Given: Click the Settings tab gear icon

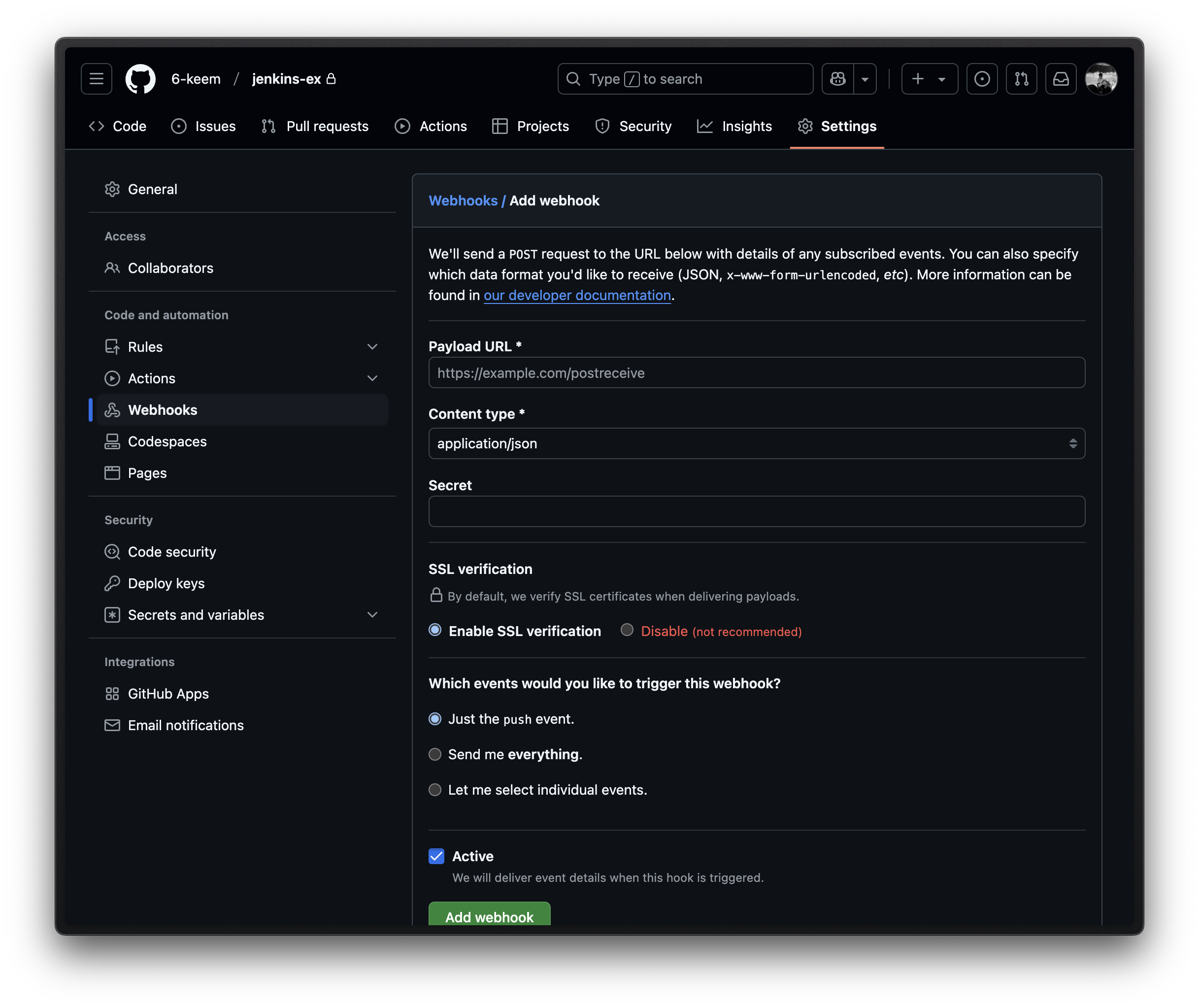Looking at the screenshot, I should point(805,126).
